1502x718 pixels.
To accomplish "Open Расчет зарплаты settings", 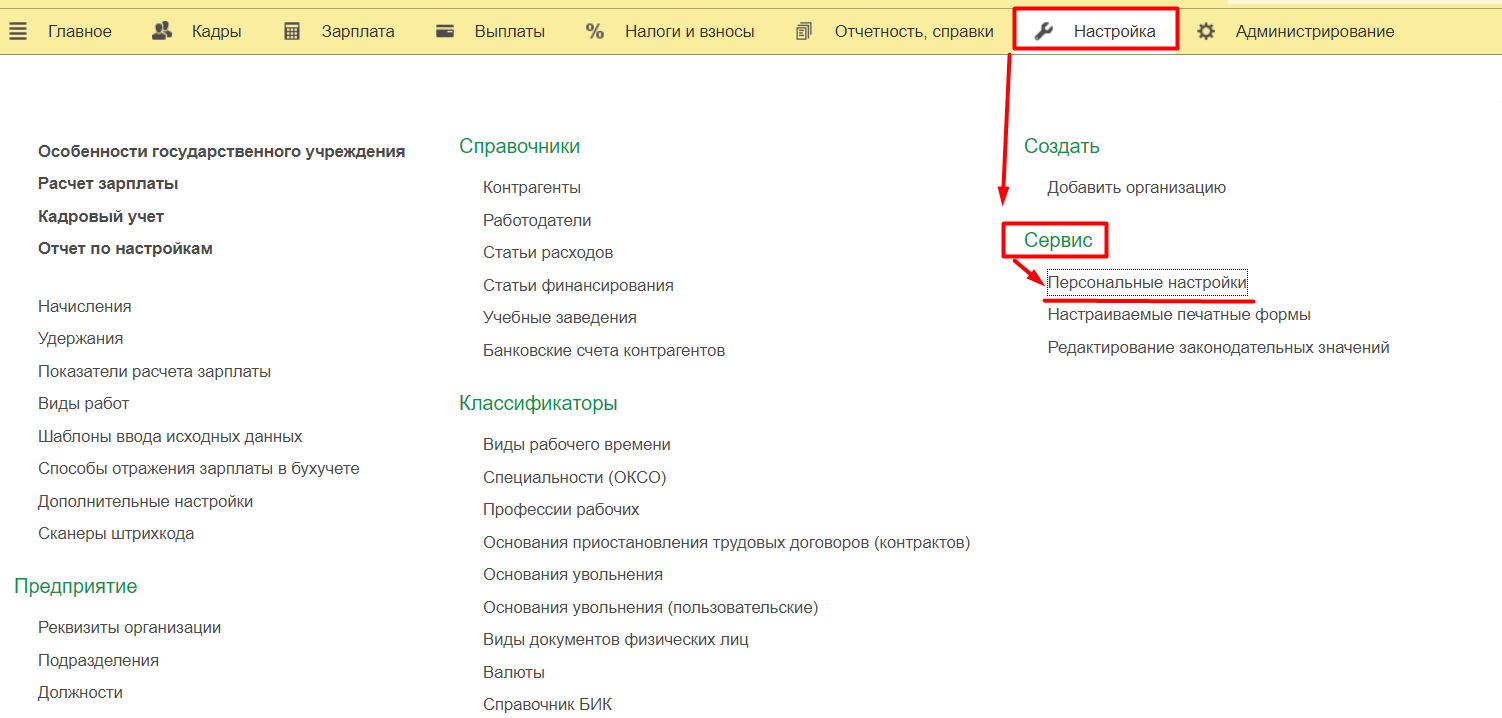I will coord(108,183).
